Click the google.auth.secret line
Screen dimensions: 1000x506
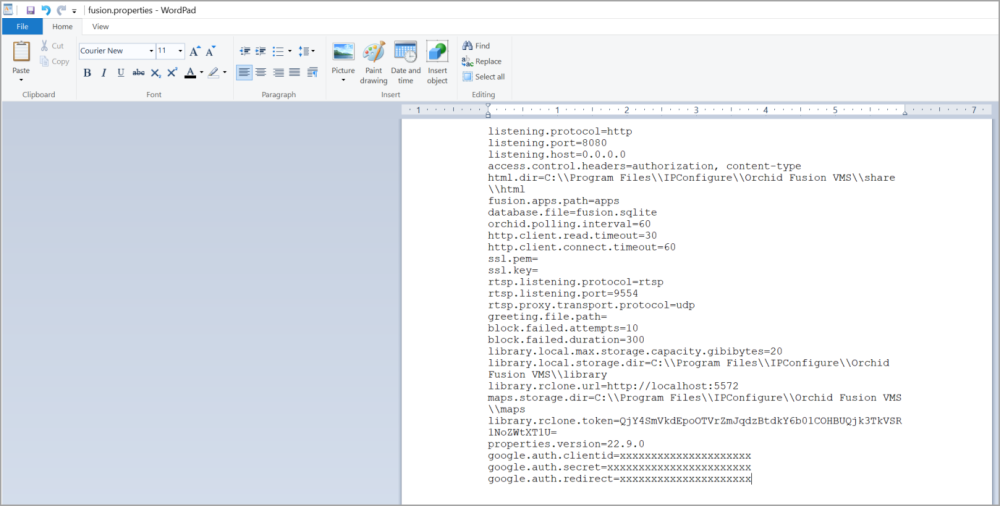coord(619,467)
